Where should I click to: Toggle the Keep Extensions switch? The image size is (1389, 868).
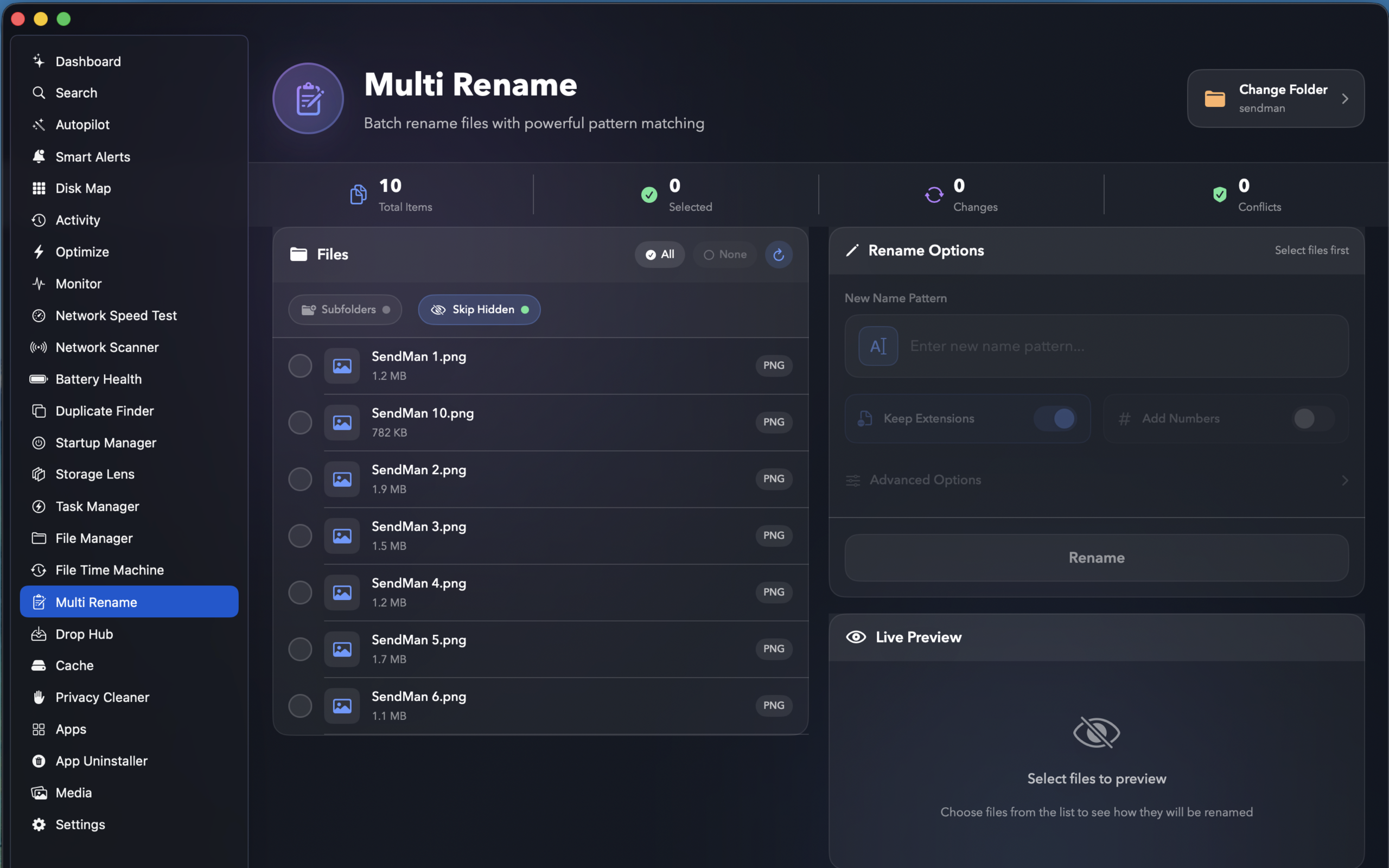pos(1055,418)
